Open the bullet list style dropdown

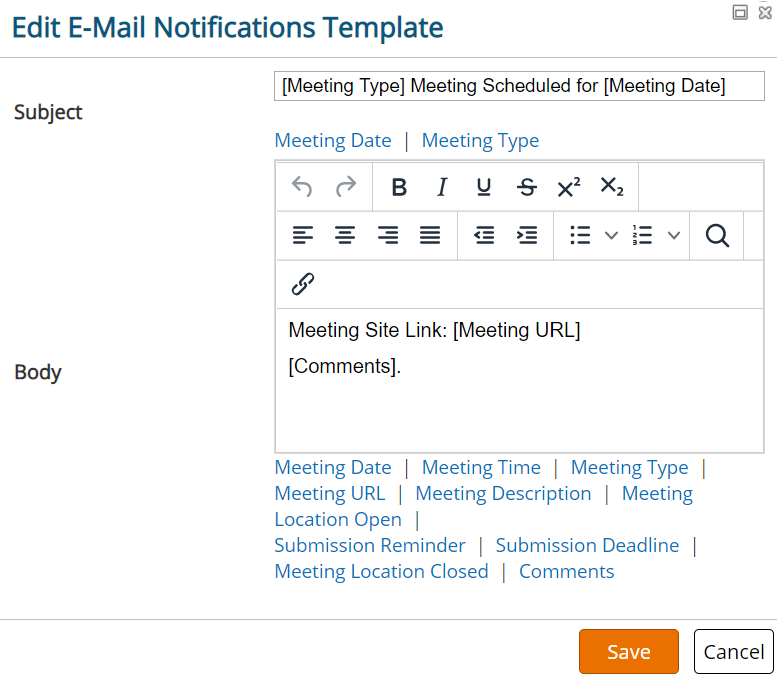tap(611, 235)
